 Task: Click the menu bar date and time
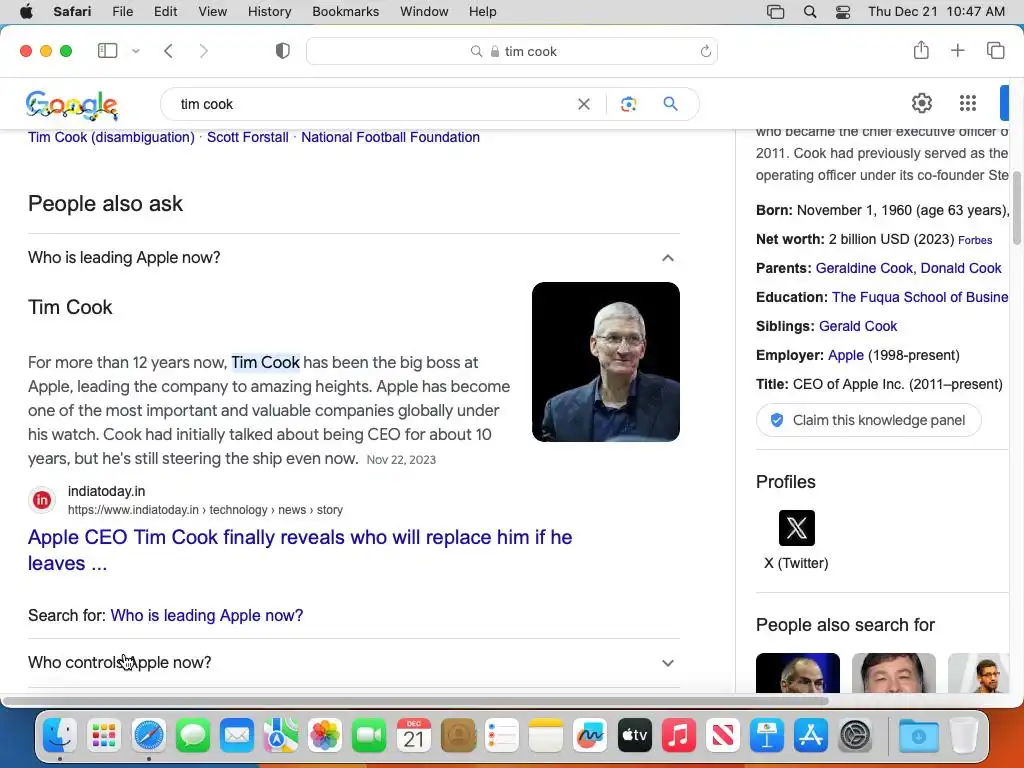click(x=936, y=12)
